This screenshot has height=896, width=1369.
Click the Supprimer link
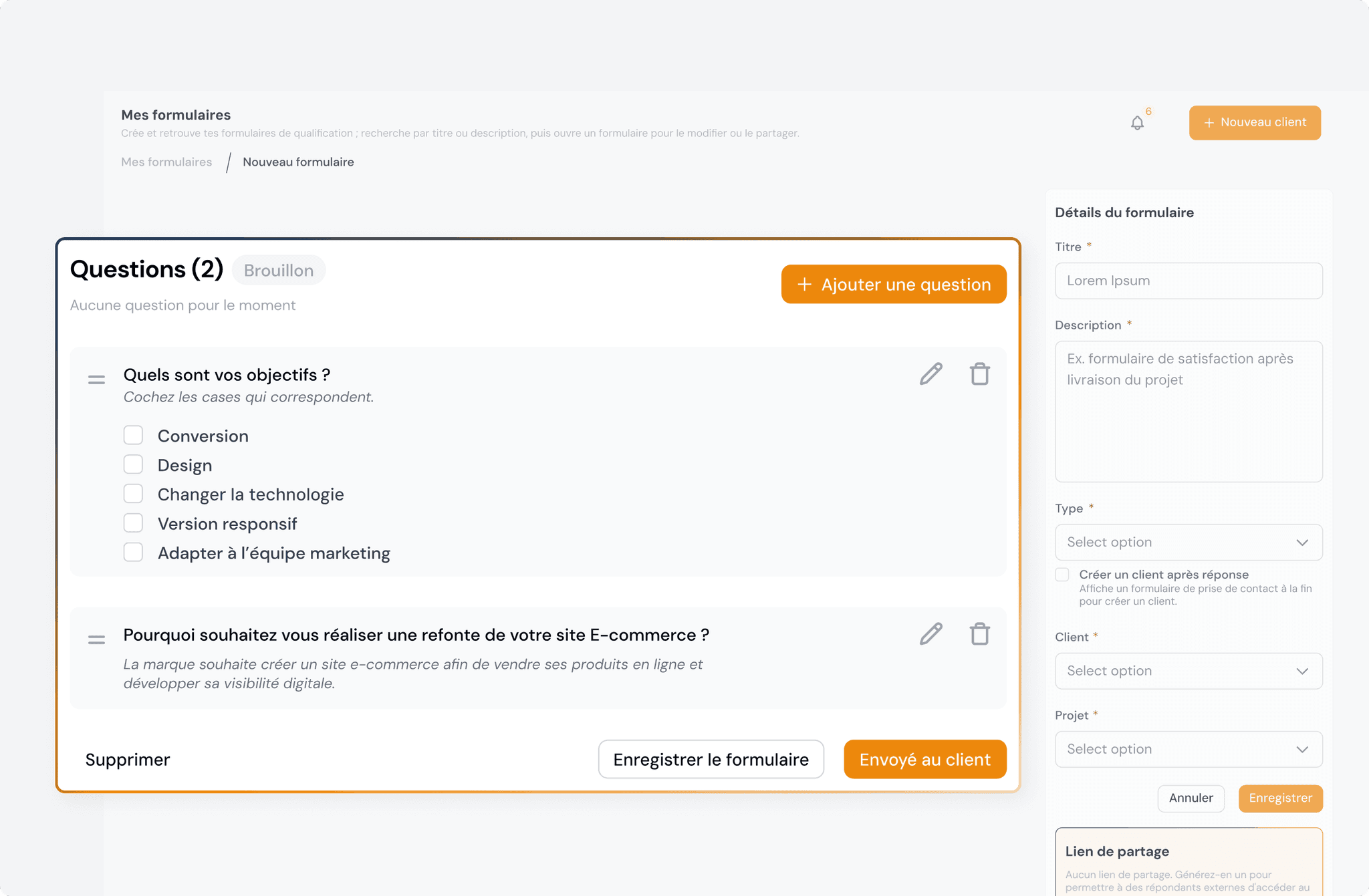tap(128, 760)
